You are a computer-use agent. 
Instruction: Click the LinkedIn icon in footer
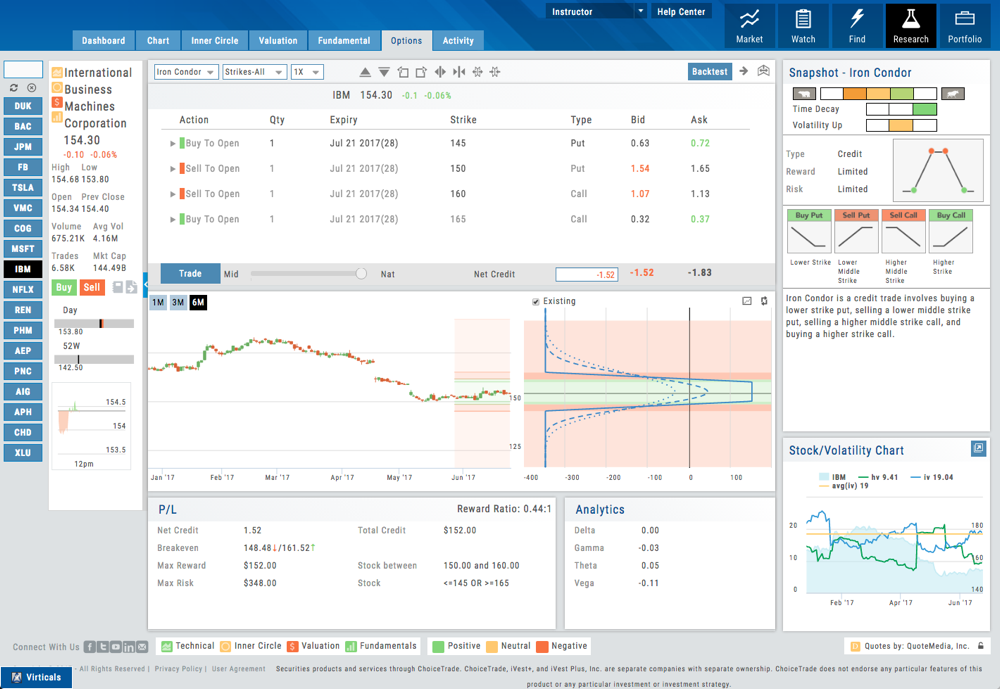(x=129, y=647)
